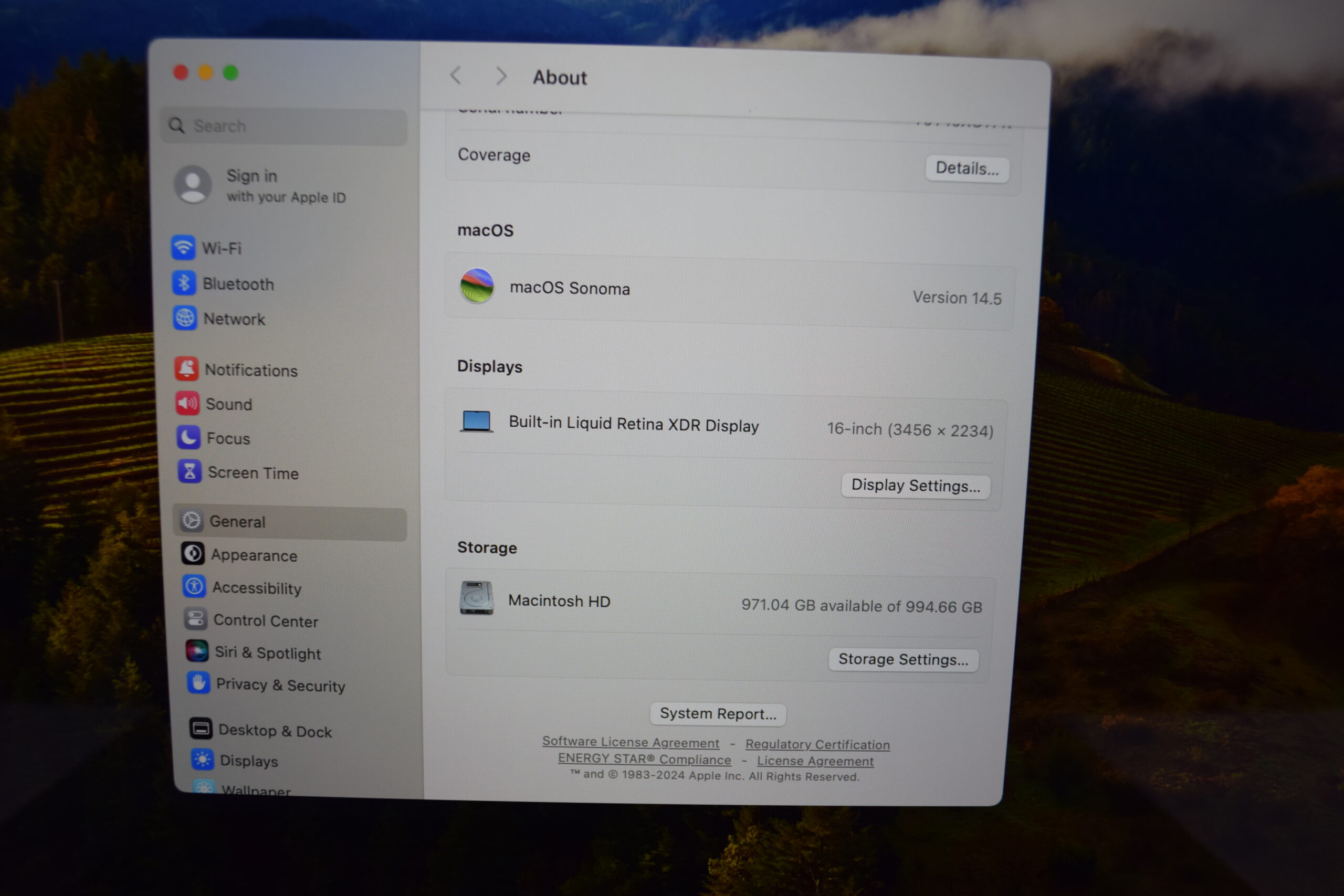Image resolution: width=1344 pixels, height=896 pixels.
Task: Click the Siri & Spotlight icon
Action: pyautogui.click(x=197, y=650)
